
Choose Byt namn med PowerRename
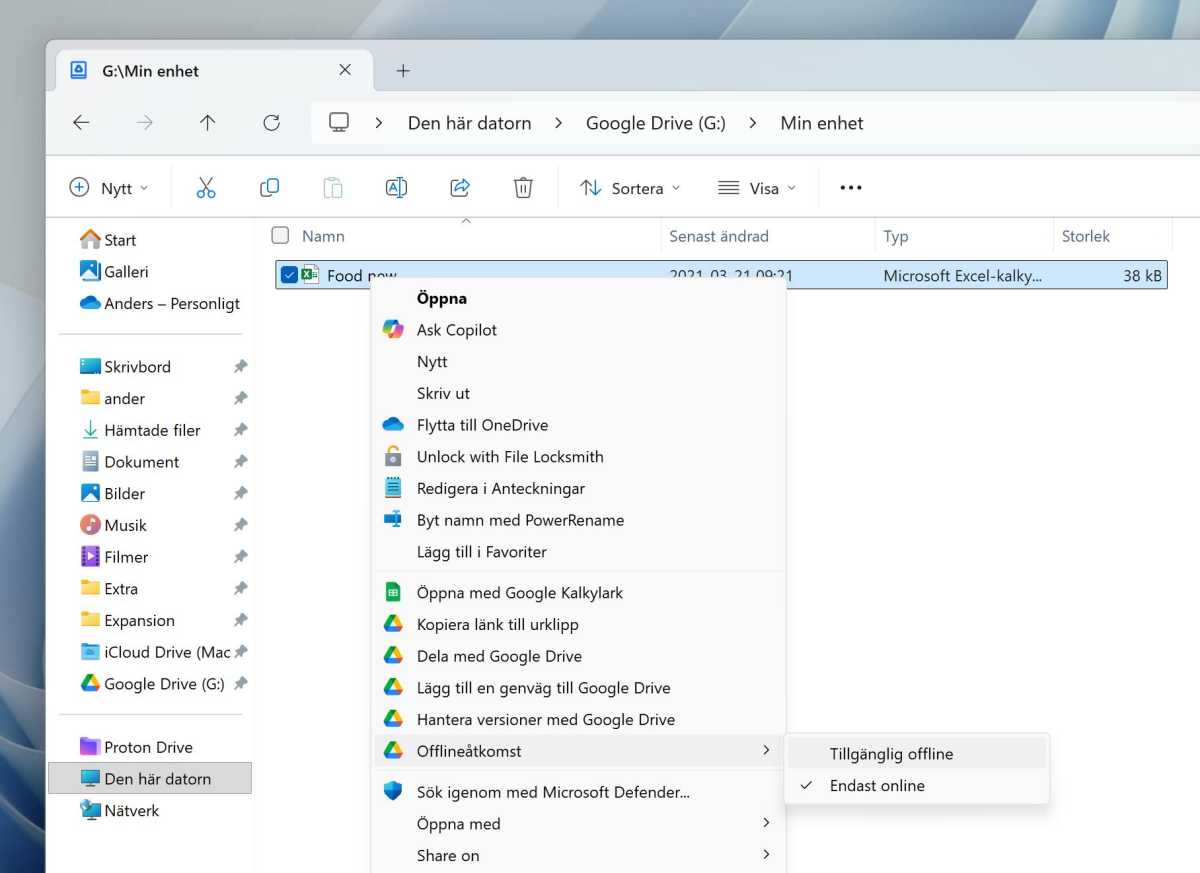point(520,520)
